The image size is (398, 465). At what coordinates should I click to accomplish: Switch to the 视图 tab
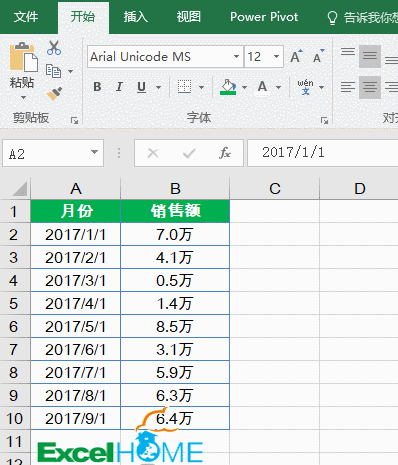point(189,17)
